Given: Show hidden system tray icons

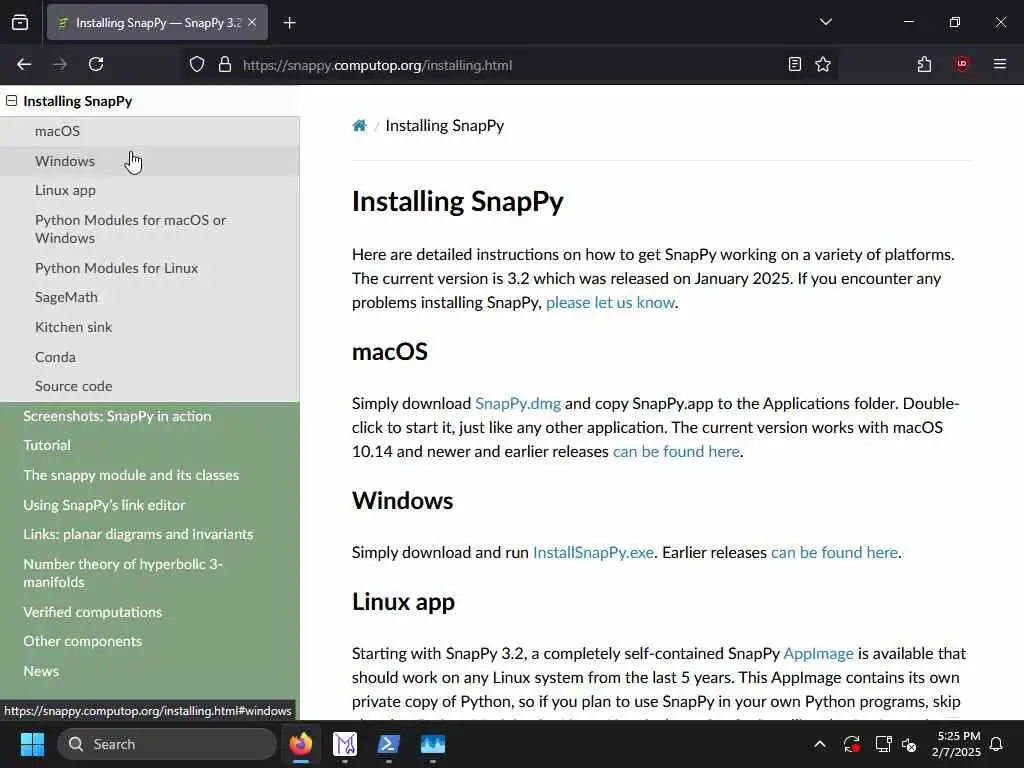Looking at the screenshot, I should point(820,744).
